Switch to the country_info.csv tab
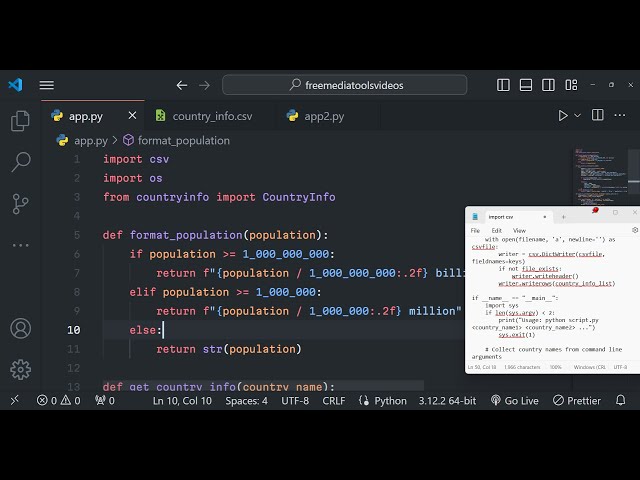Viewport: 640px width, 480px height. pos(211,116)
